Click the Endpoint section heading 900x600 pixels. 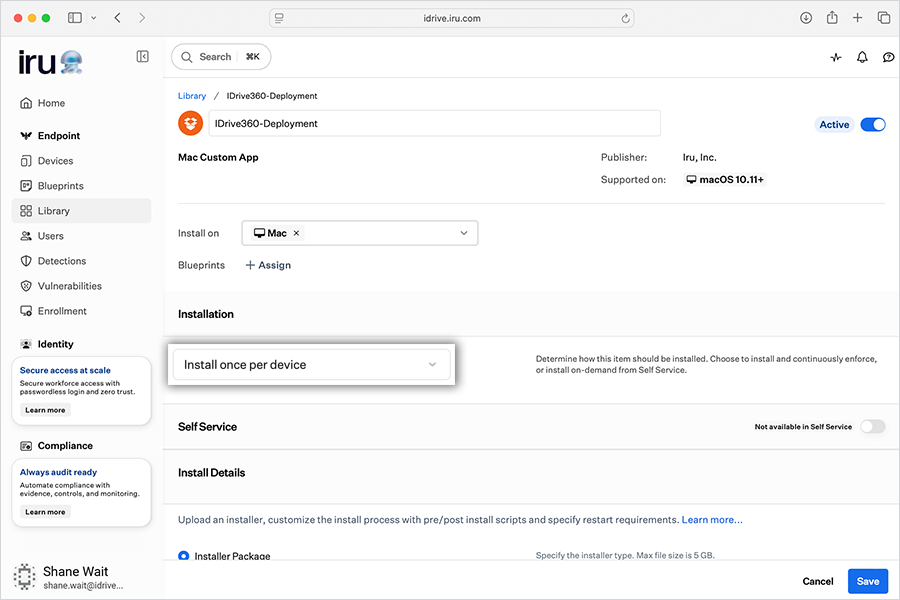pyautogui.click(x=59, y=136)
